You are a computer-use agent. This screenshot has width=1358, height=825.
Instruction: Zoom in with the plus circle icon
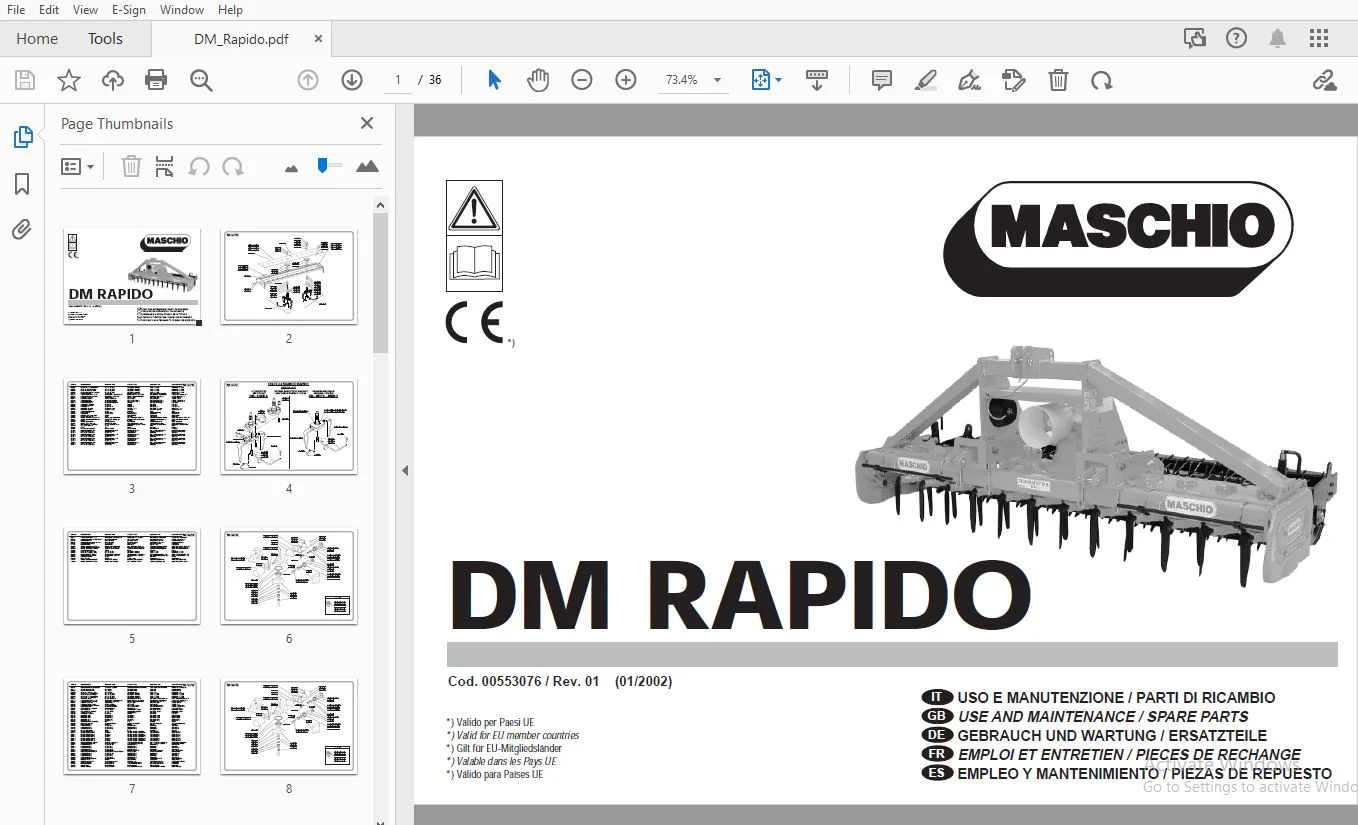[626, 80]
